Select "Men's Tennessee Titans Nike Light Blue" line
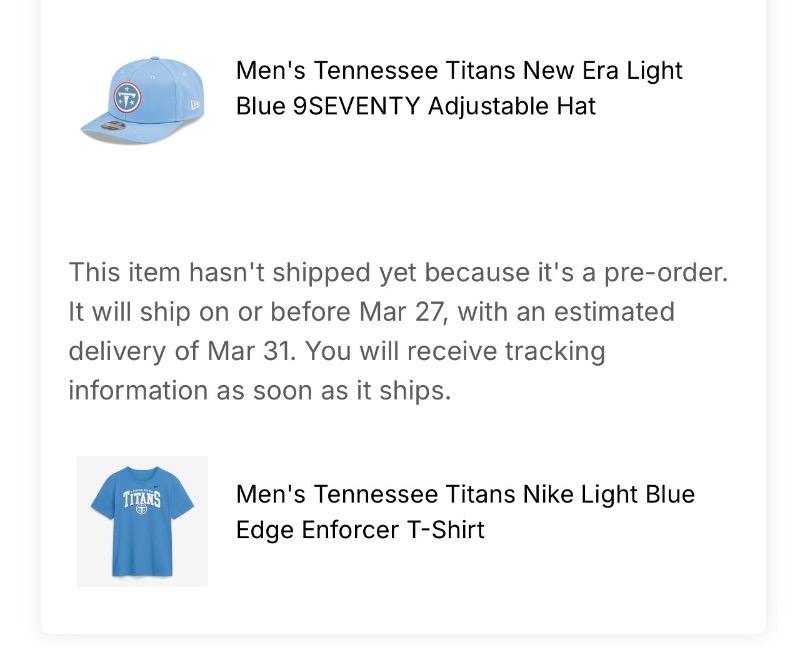800x647 pixels. [465, 494]
